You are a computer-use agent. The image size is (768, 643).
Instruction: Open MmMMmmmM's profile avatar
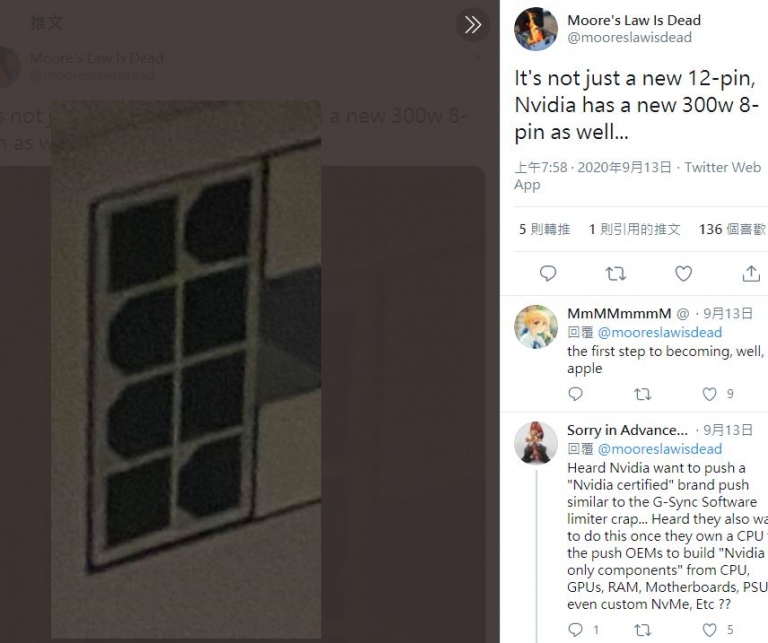536,327
